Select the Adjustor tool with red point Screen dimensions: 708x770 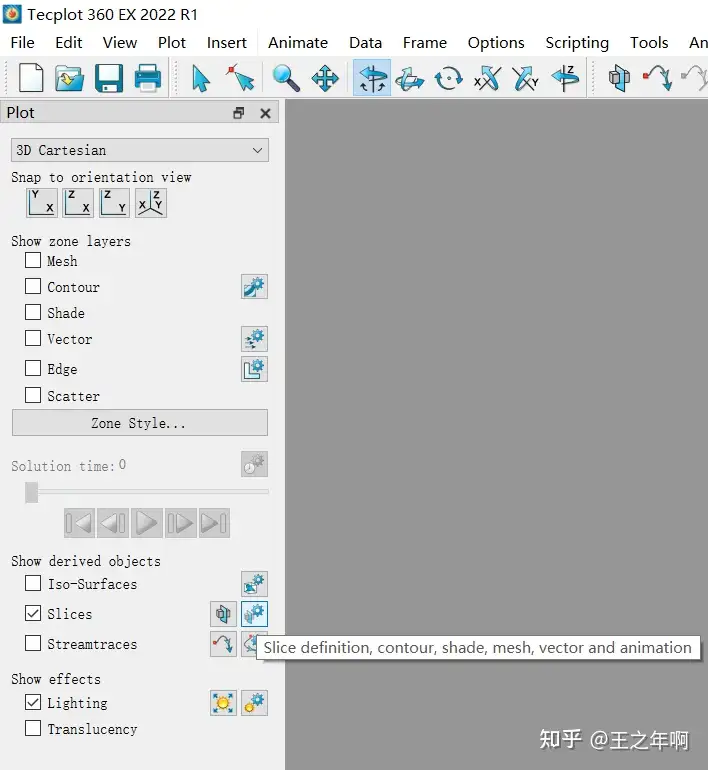click(x=240, y=78)
